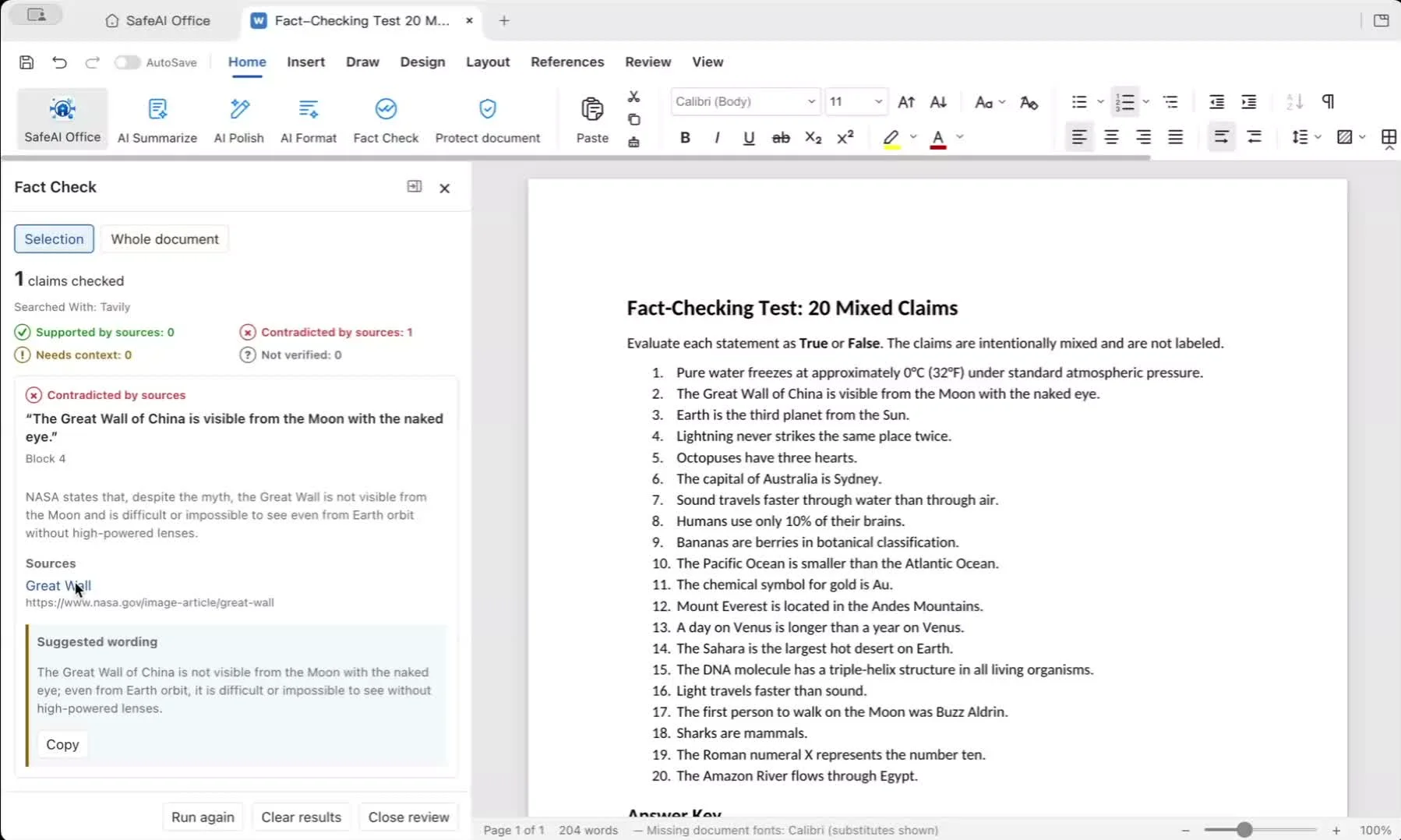Run AI Summarize on the document

coord(157,119)
